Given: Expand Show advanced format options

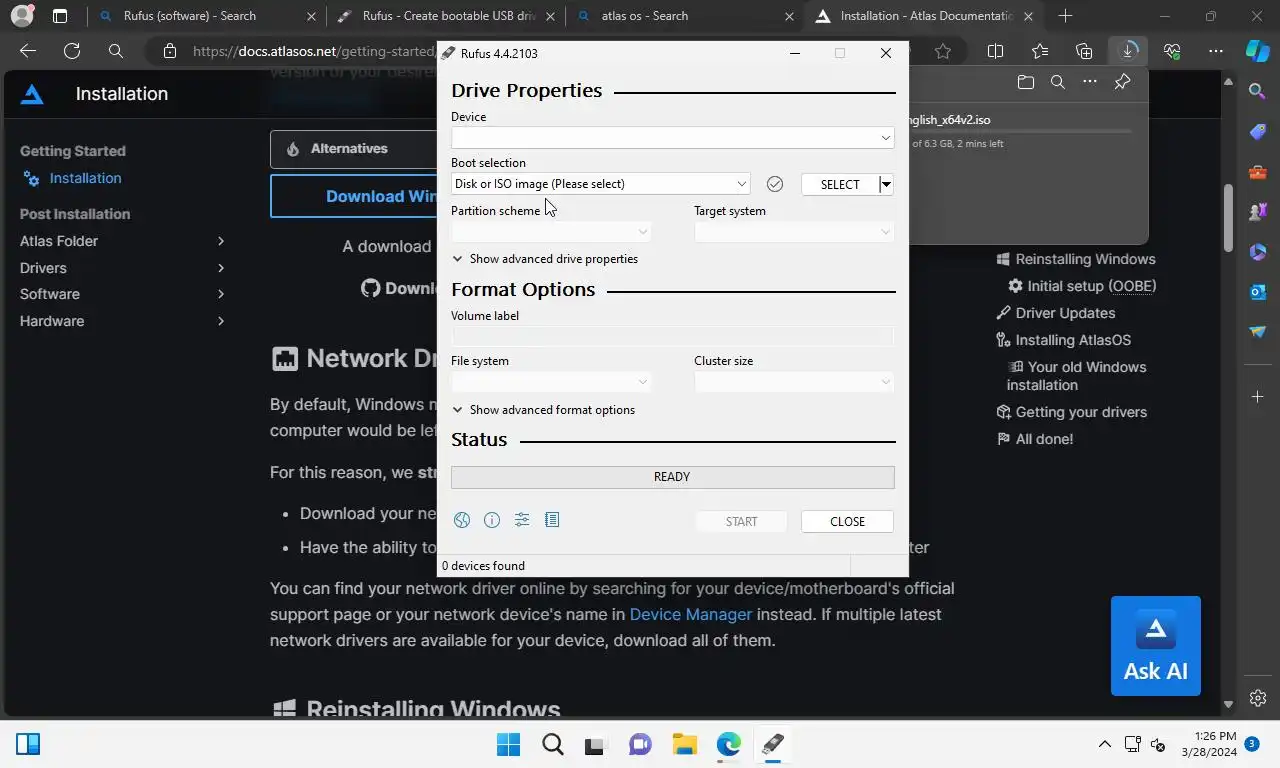Looking at the screenshot, I should tap(544, 410).
